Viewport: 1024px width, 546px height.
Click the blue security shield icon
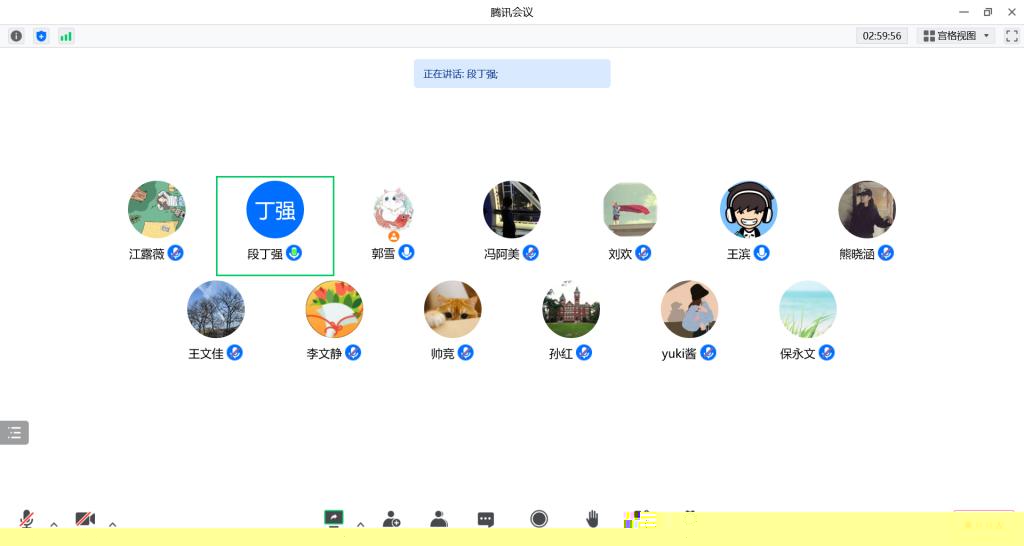coord(41,36)
